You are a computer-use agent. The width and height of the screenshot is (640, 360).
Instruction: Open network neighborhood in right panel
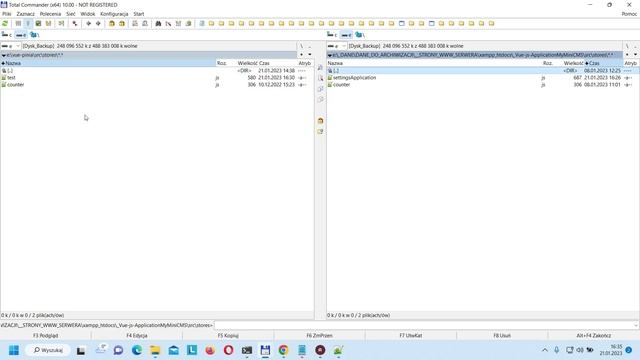coord(360,35)
